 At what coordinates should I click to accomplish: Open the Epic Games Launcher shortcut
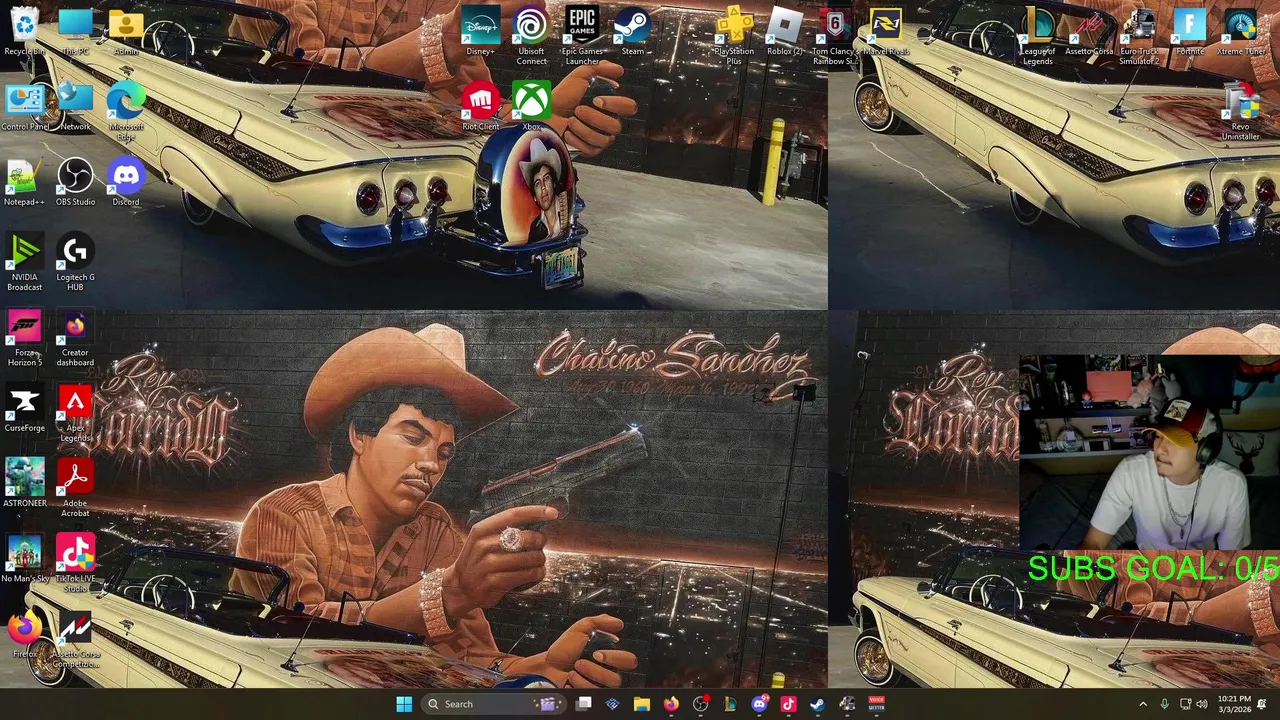click(582, 36)
